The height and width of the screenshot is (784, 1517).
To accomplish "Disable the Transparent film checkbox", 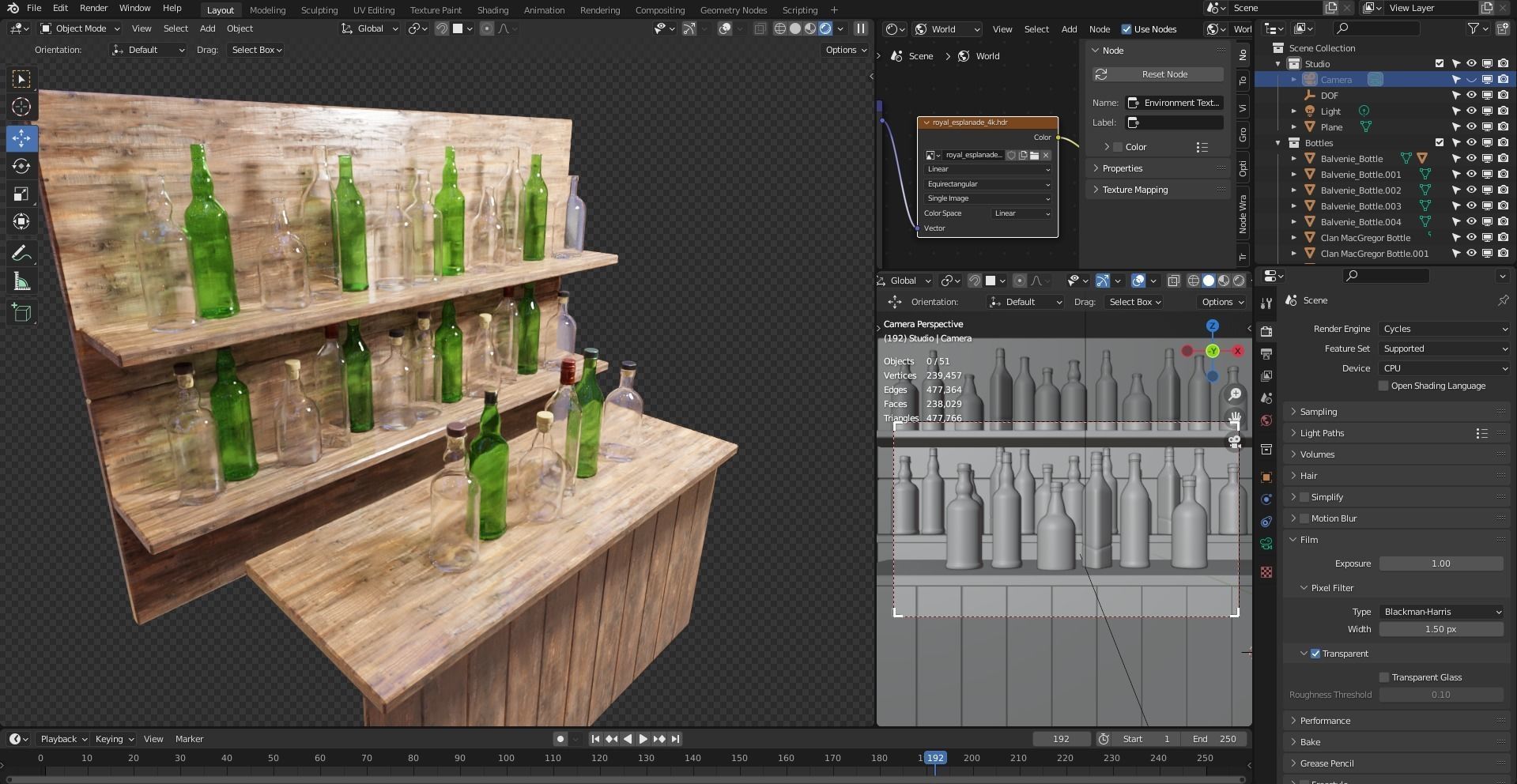I will click(1315, 654).
